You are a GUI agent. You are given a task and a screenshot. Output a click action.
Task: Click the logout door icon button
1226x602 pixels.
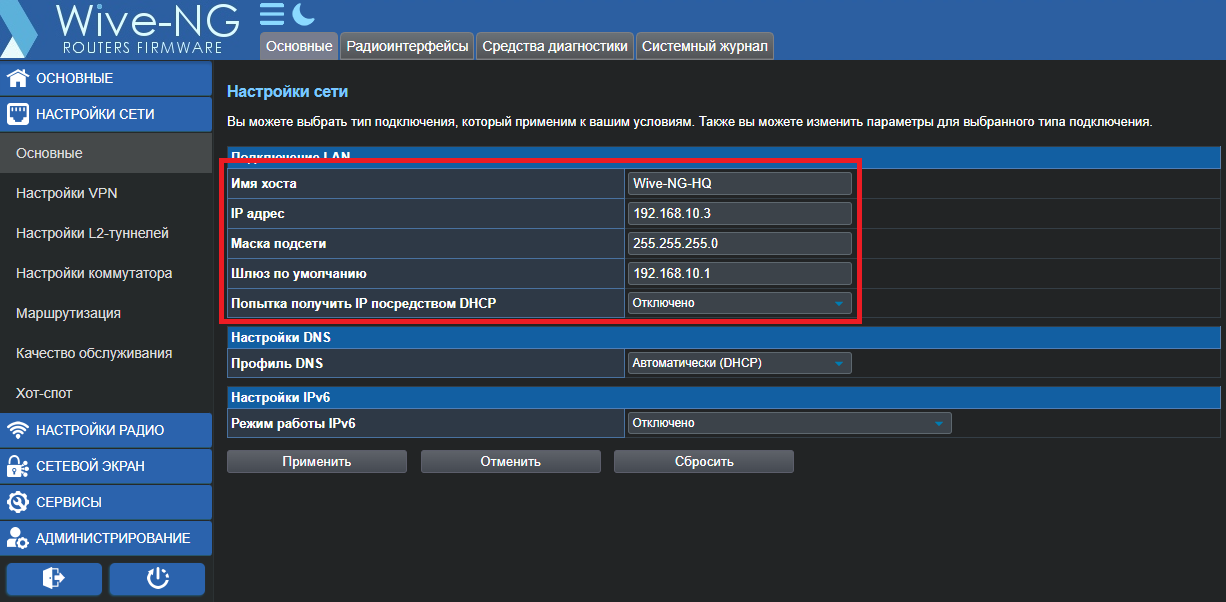[54, 578]
